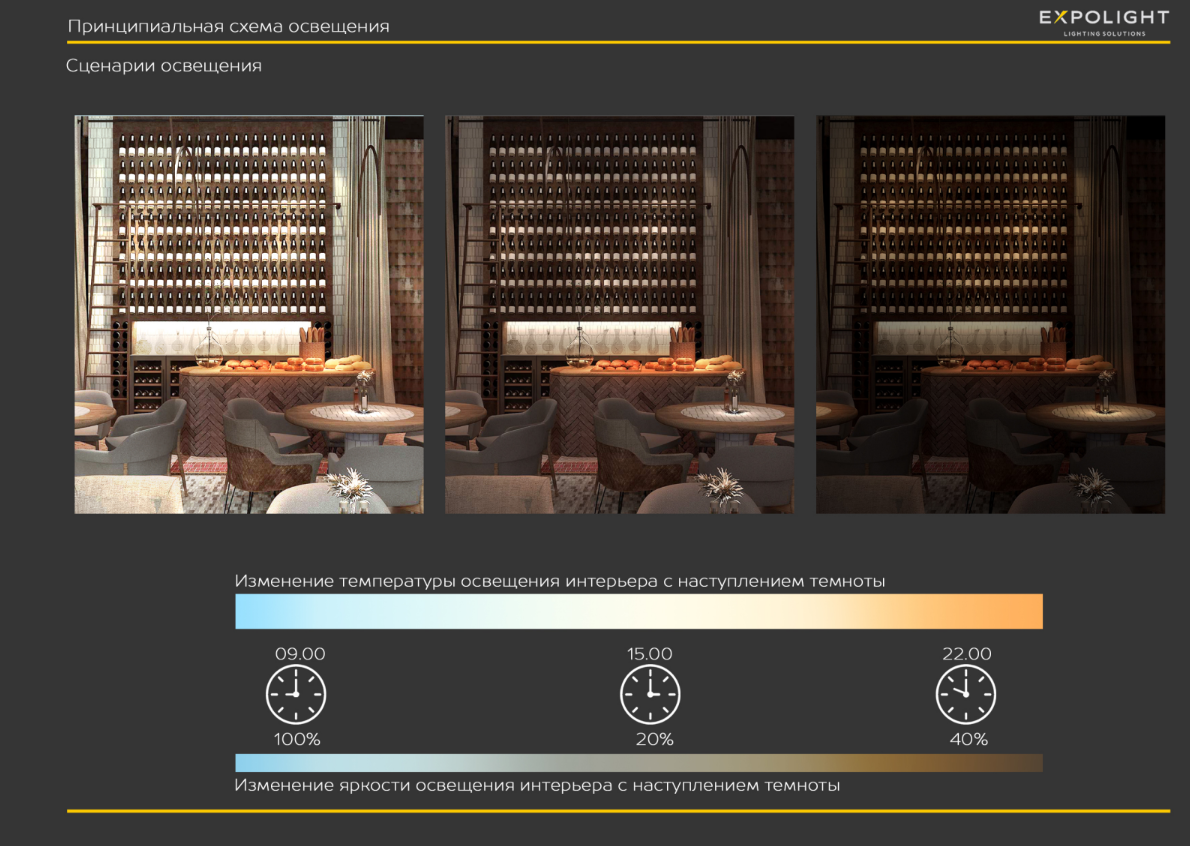Click the clock icon showing 15.00

pos(650,695)
